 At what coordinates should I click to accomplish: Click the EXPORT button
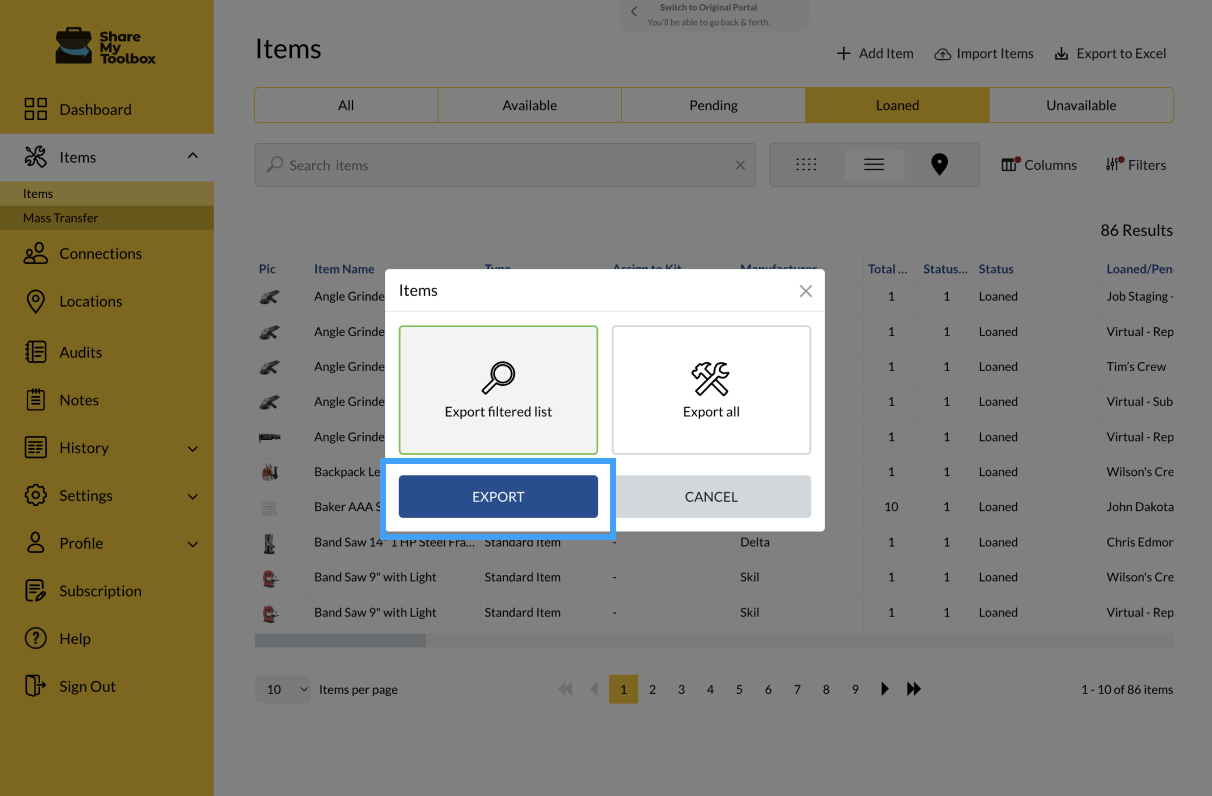tap(498, 497)
